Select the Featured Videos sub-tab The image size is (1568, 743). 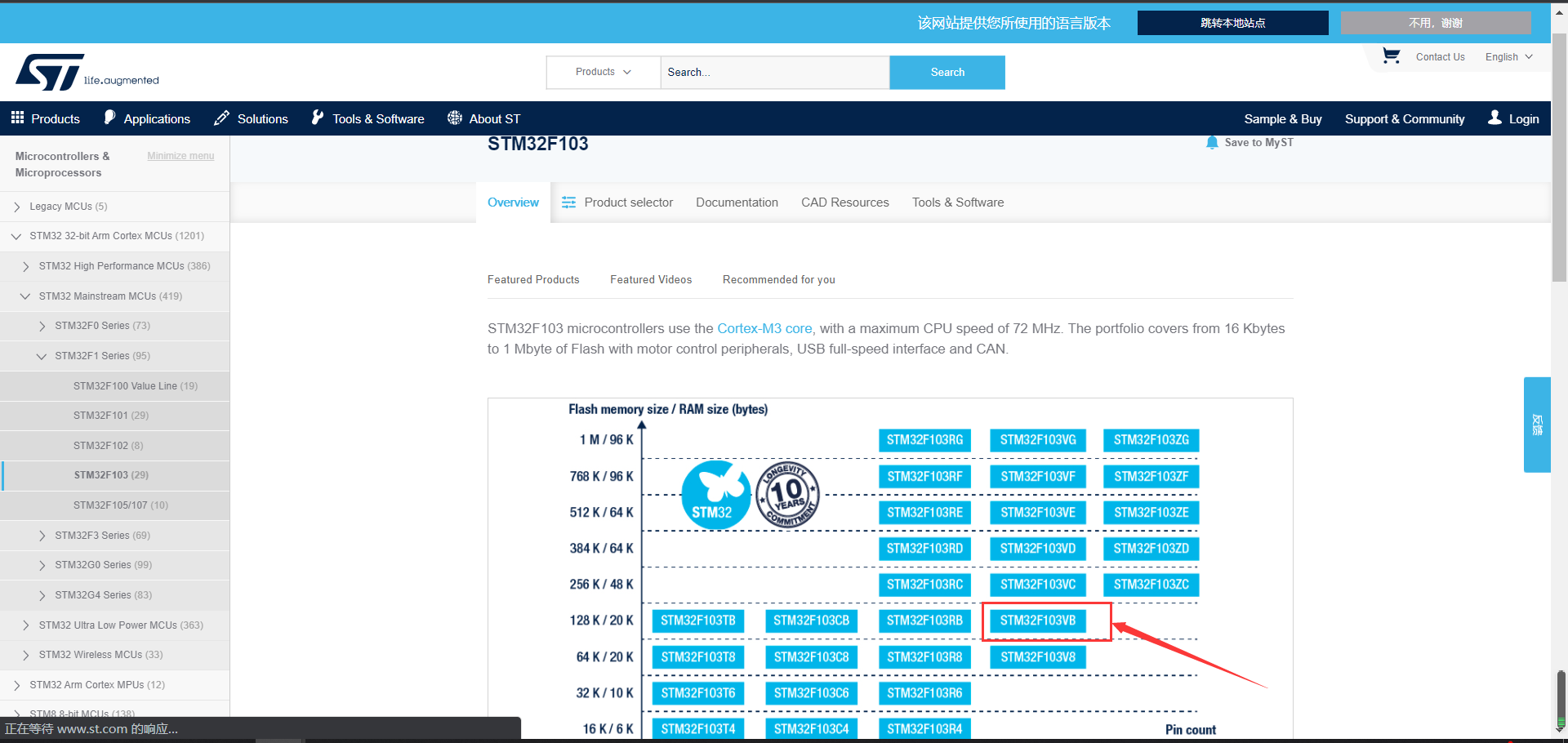pyautogui.click(x=651, y=279)
